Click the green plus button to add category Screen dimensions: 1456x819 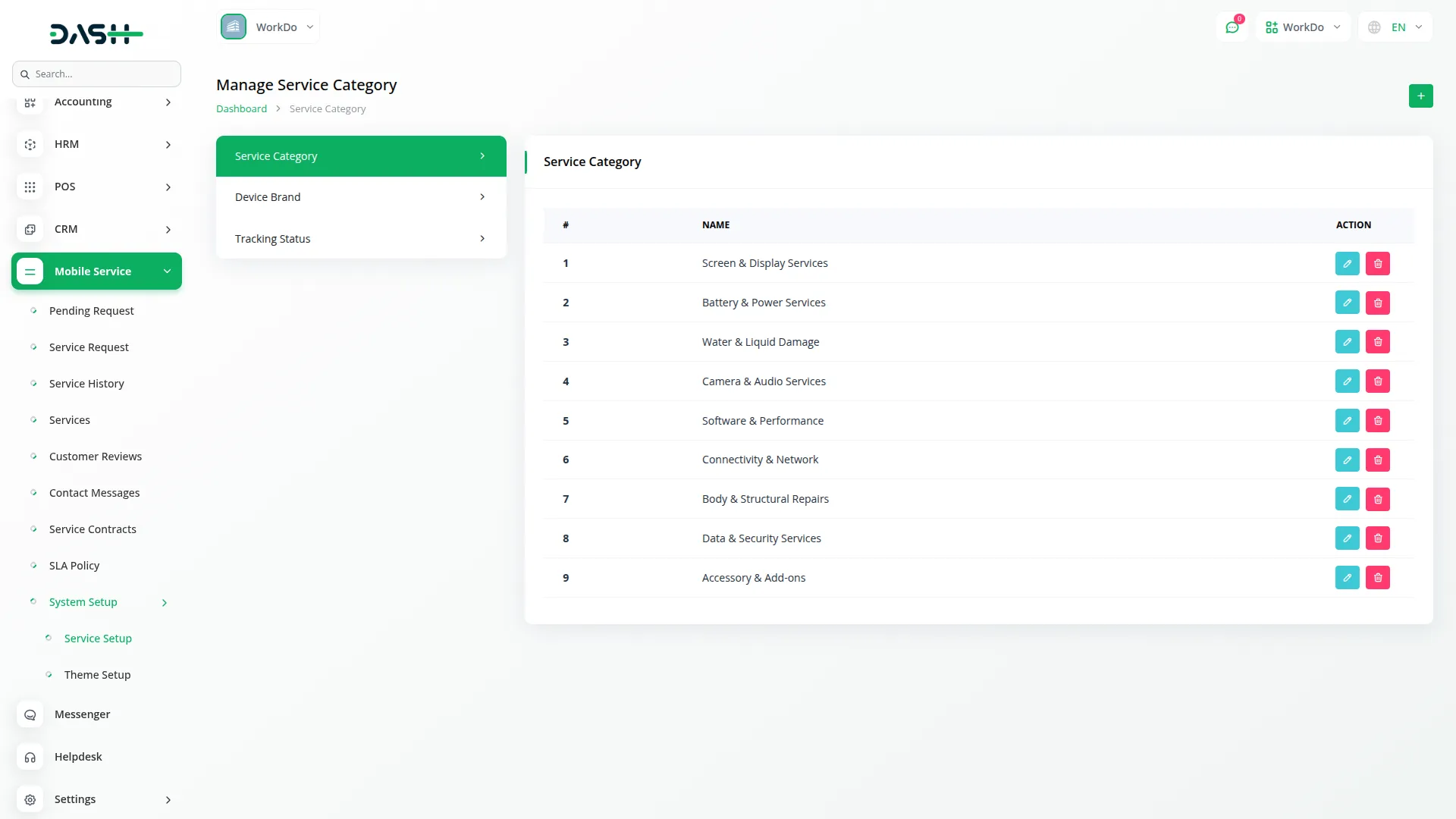coord(1421,96)
